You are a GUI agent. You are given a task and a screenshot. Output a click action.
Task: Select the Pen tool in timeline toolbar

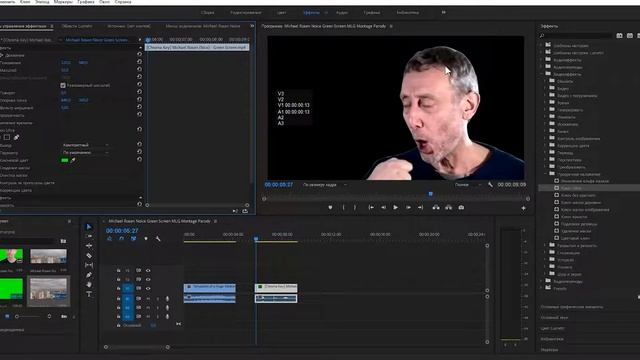pyautogui.click(x=89, y=275)
